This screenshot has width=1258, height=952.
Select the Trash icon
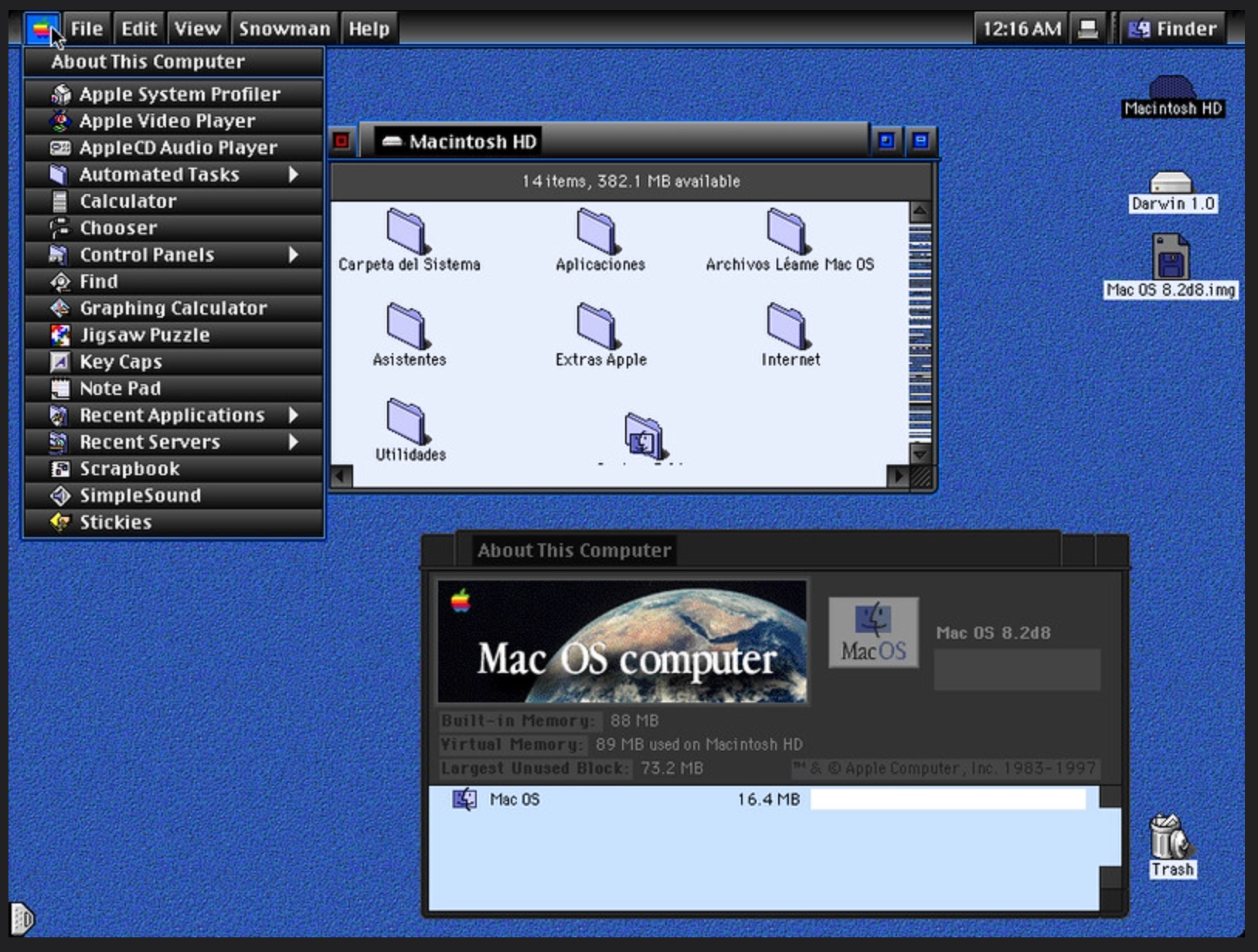1171,846
